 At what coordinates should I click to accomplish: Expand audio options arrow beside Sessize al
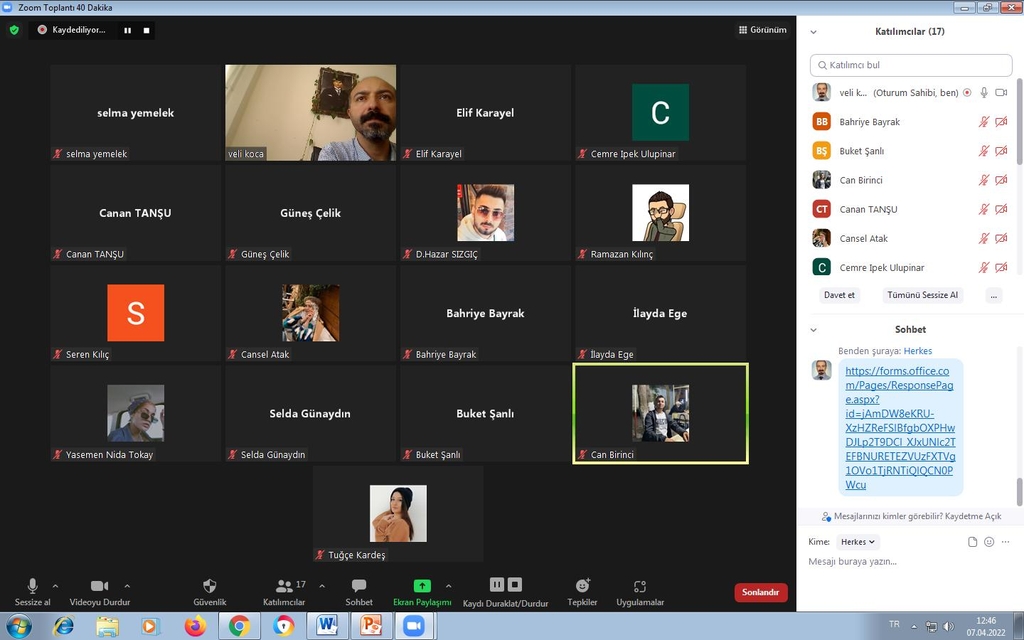coord(55,586)
